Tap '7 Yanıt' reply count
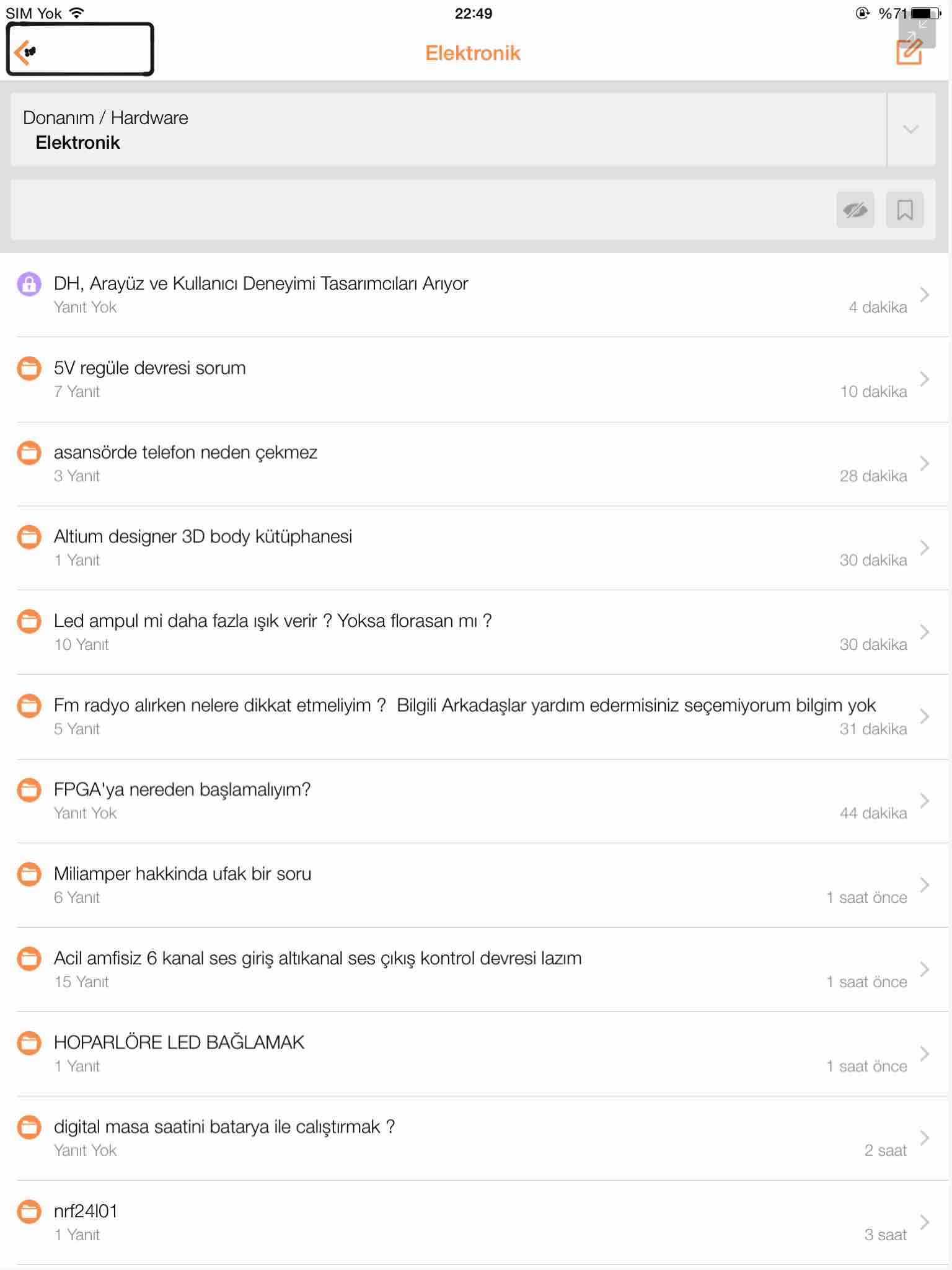Screen dimensions: 952x1270 pos(77,392)
